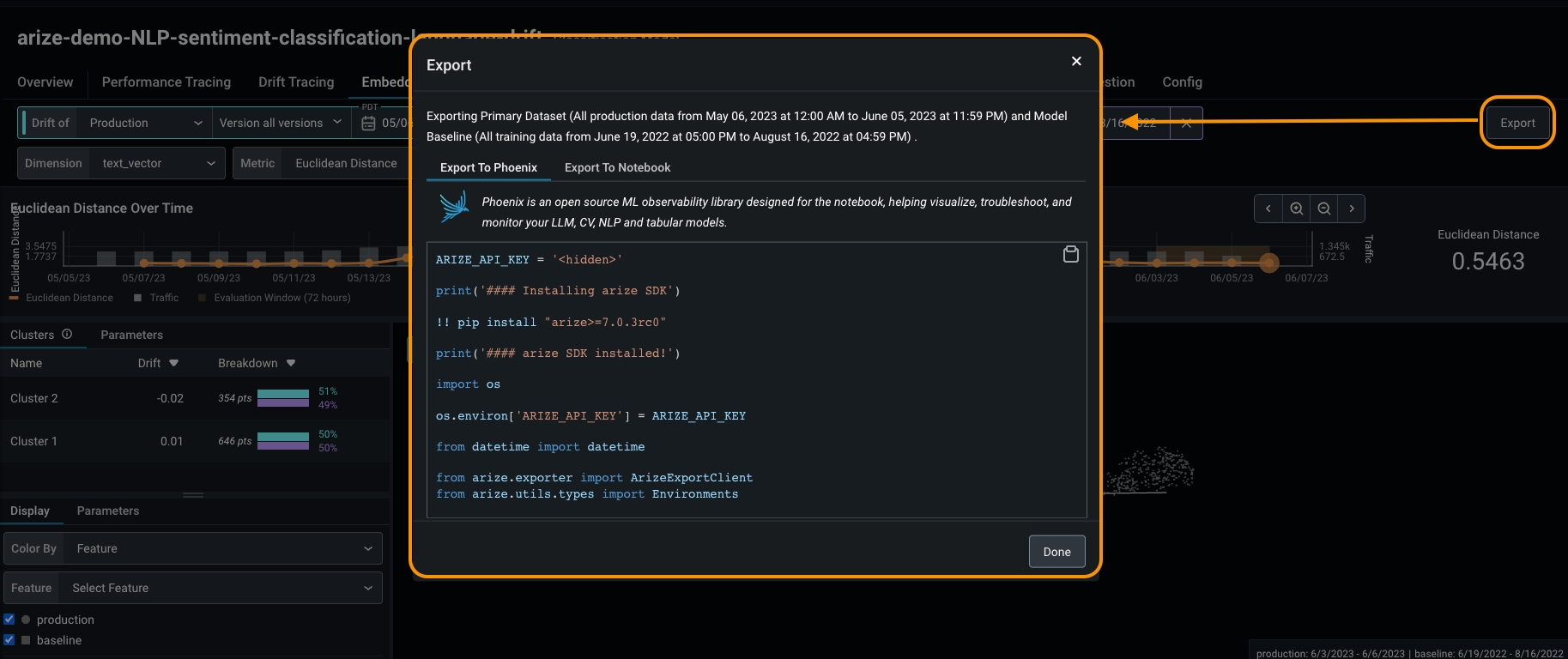Click the highlighted Export button
This screenshot has height=659, width=1568.
(x=1517, y=123)
